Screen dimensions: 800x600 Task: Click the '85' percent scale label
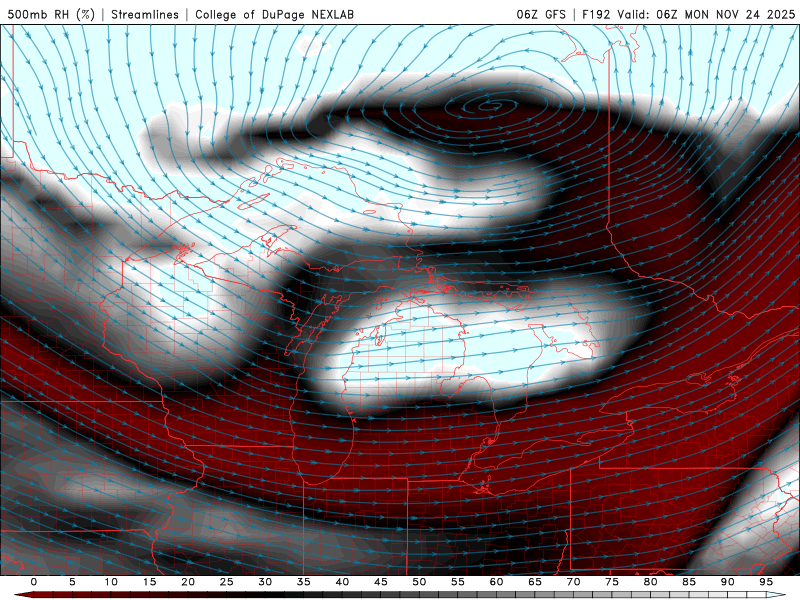coord(689,582)
